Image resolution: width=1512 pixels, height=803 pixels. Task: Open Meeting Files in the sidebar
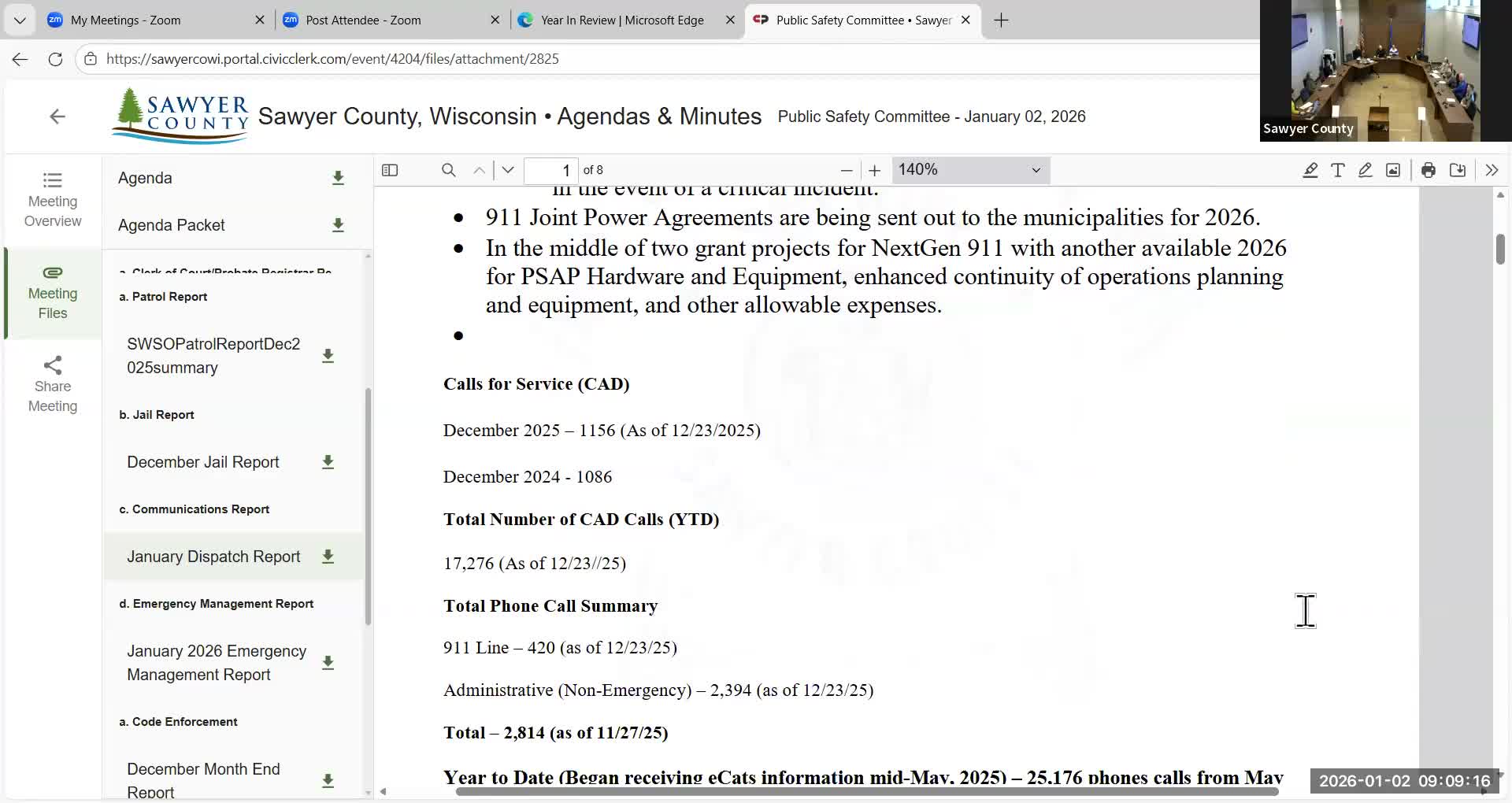(x=53, y=293)
